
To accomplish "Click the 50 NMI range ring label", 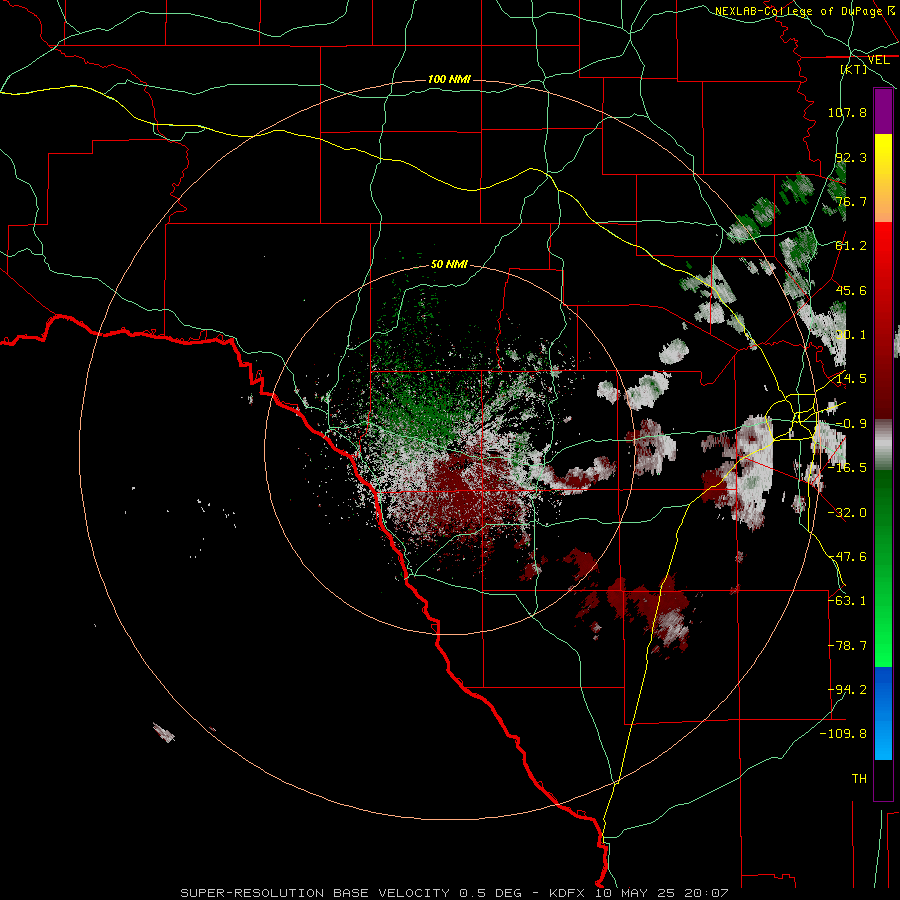I will point(449,265).
